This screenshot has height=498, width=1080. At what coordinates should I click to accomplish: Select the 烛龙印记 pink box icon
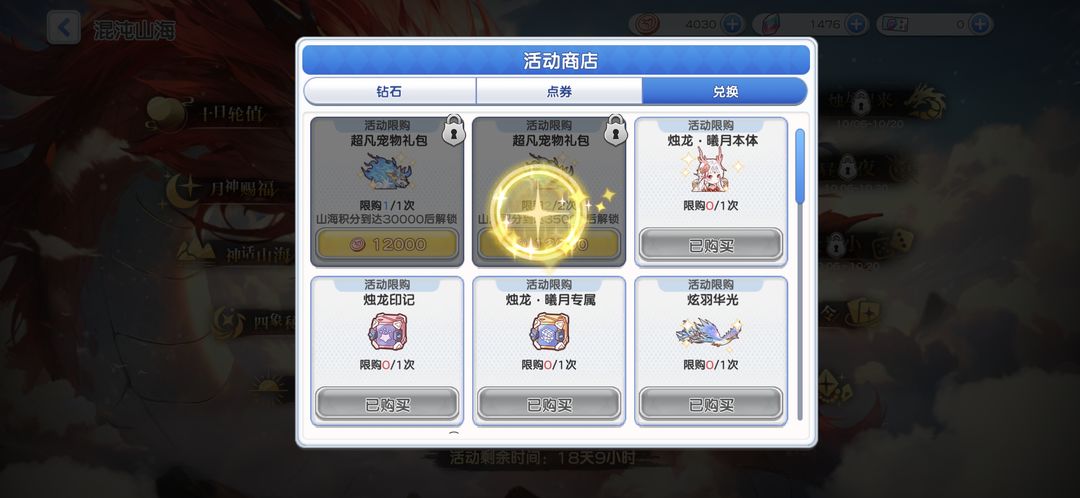[387, 332]
